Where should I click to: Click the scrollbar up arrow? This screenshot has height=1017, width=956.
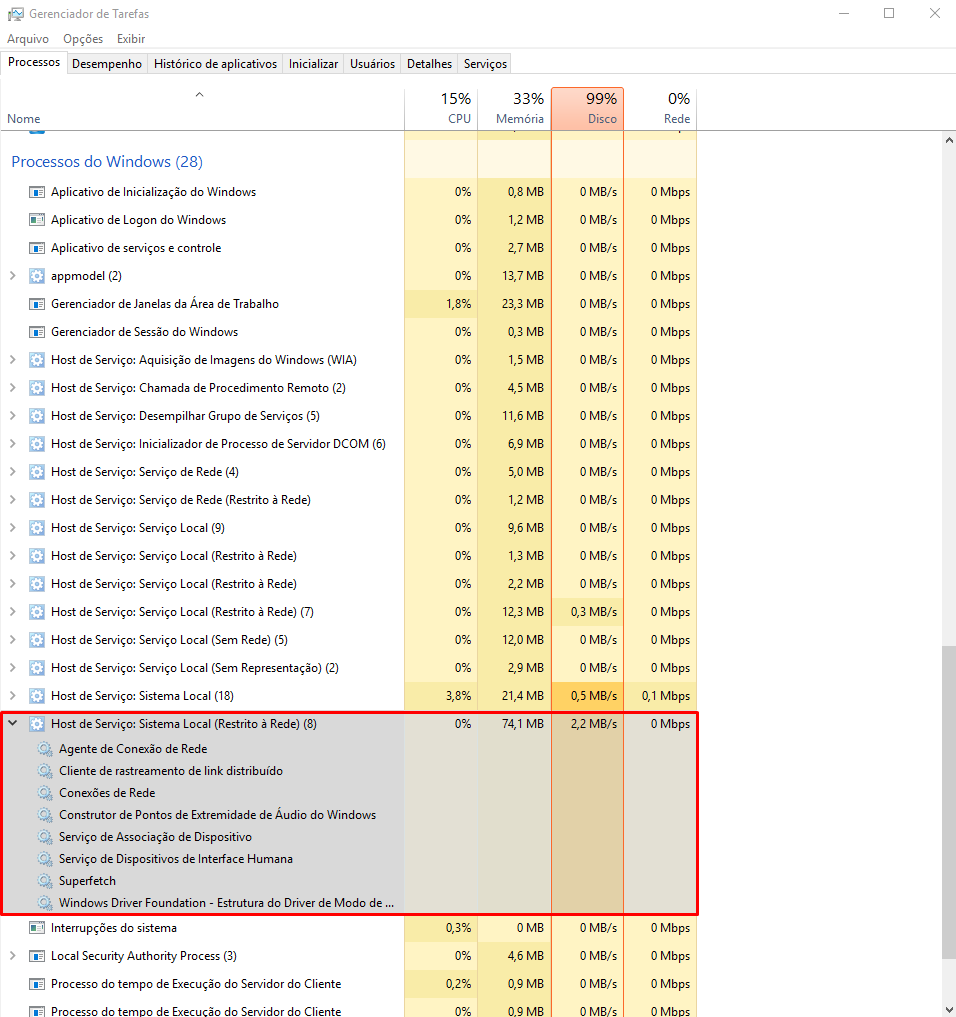[949, 140]
